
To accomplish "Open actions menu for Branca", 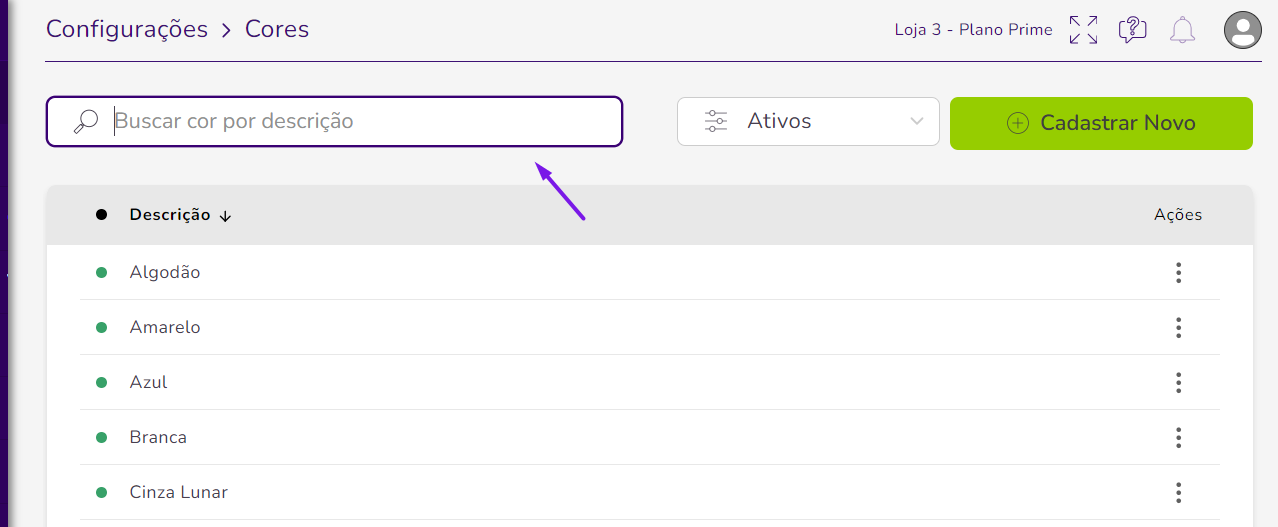I will (1179, 437).
